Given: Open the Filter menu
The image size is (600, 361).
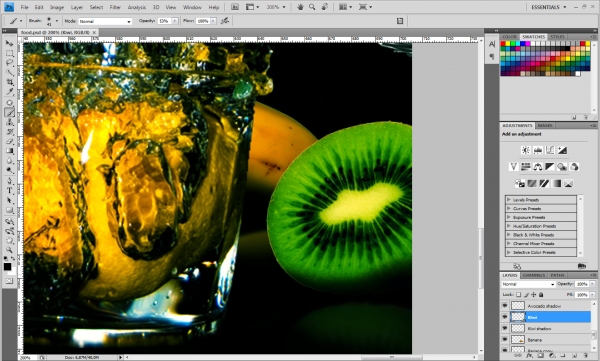Looking at the screenshot, I should pos(115,7).
